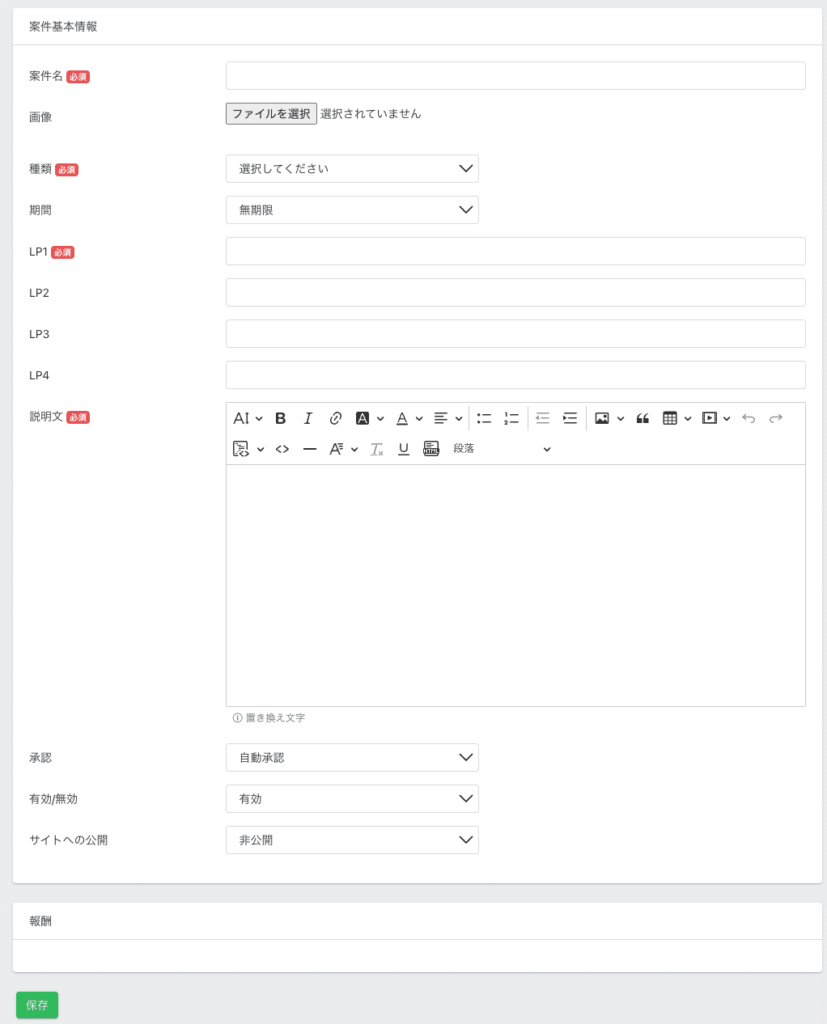Open the 期間 dropdown showing 無期限
This screenshot has height=1024, width=827.
pyautogui.click(x=352, y=210)
